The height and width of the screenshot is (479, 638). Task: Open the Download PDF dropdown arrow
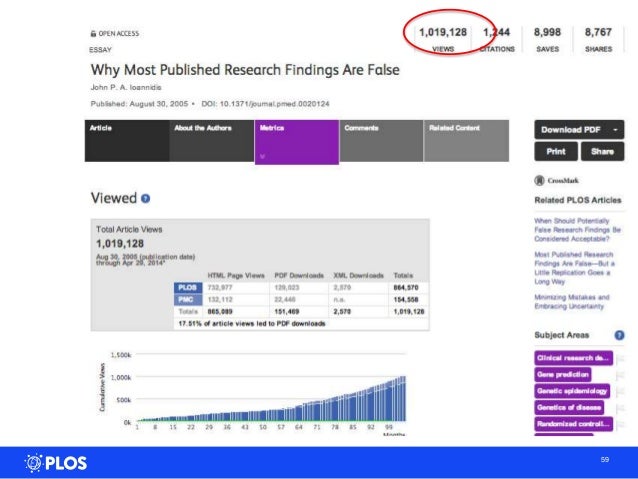point(615,130)
